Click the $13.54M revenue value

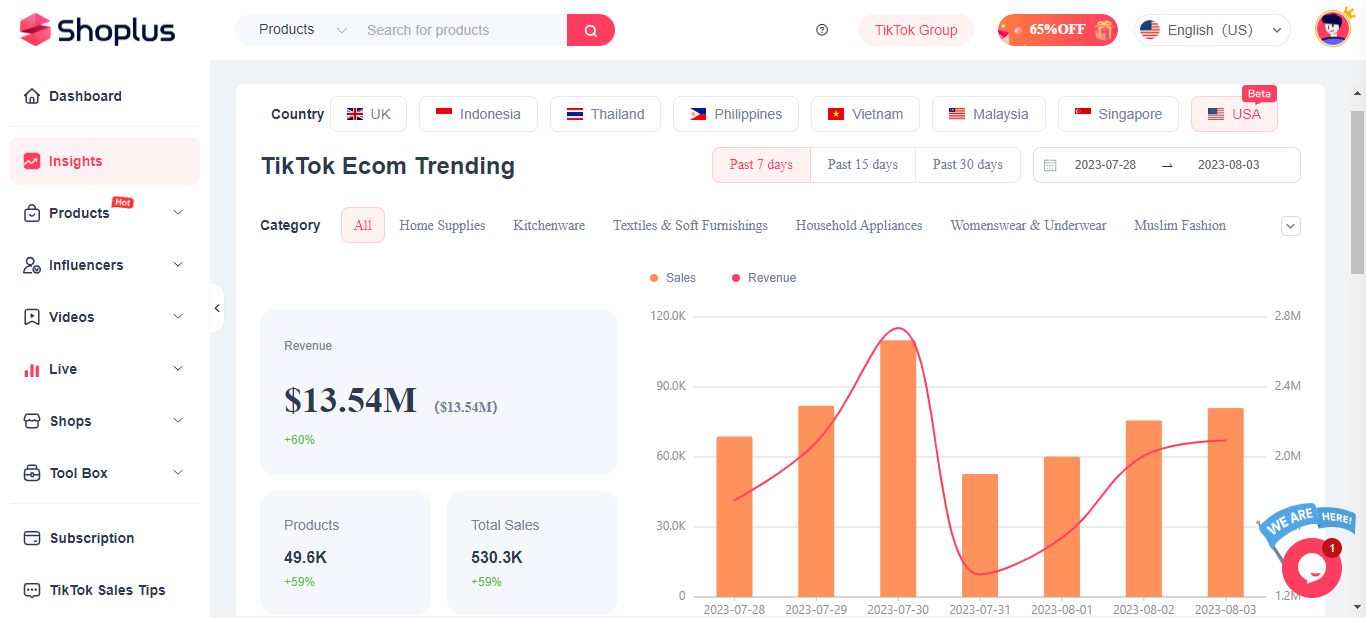coord(350,400)
